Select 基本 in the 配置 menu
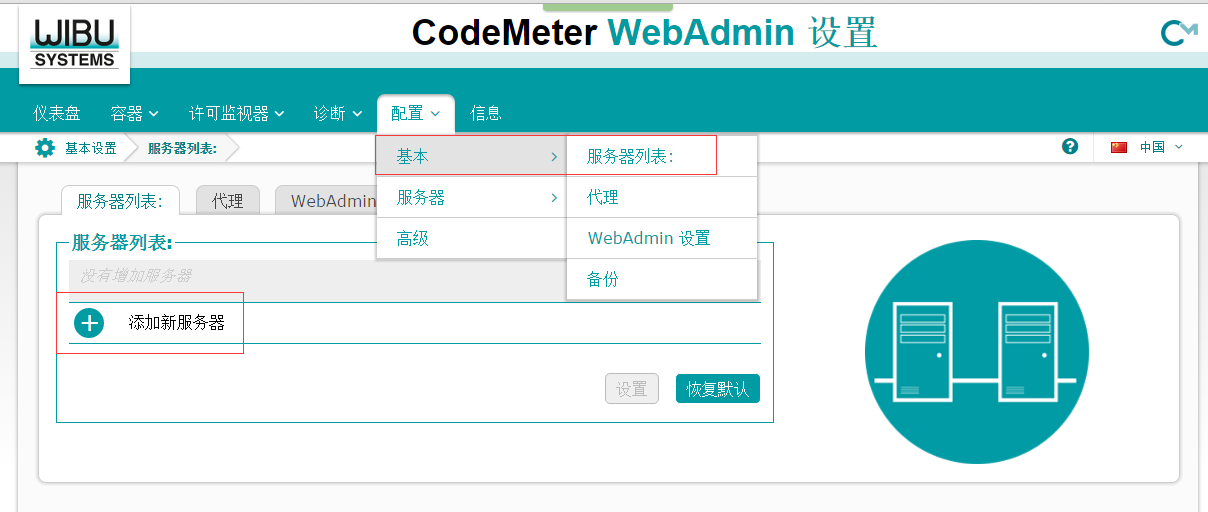The image size is (1208, 512). click(471, 156)
